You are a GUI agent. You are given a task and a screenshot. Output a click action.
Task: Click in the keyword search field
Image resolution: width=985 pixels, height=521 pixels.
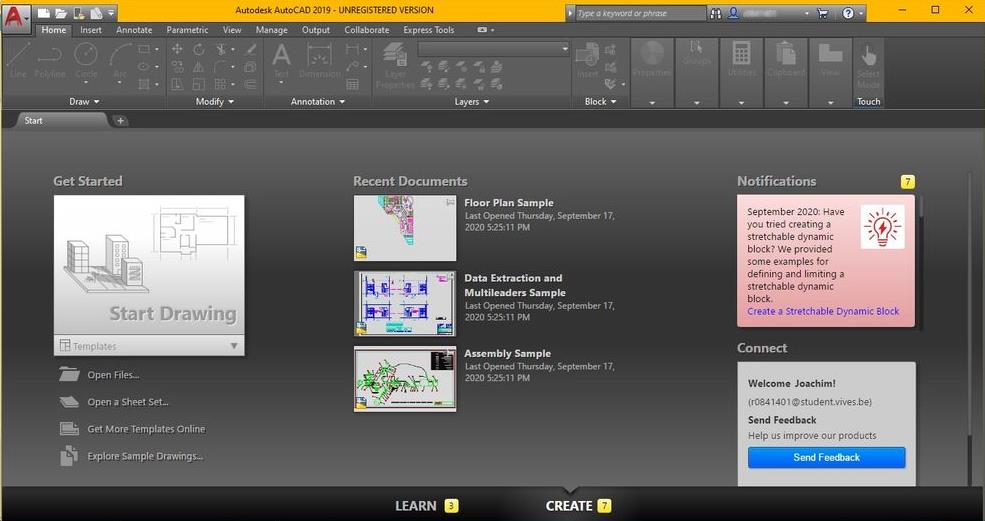640,13
